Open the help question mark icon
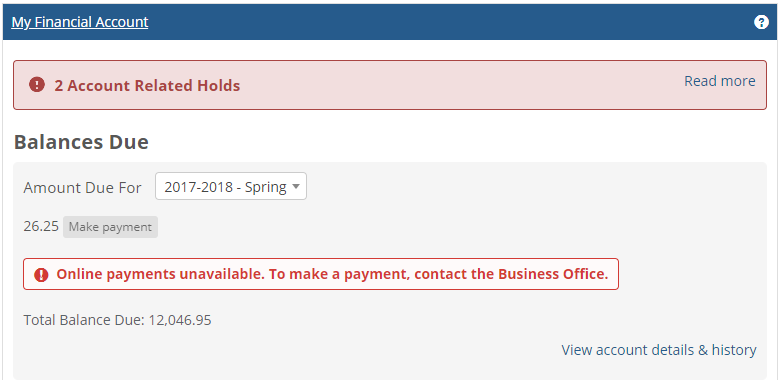 (761, 22)
